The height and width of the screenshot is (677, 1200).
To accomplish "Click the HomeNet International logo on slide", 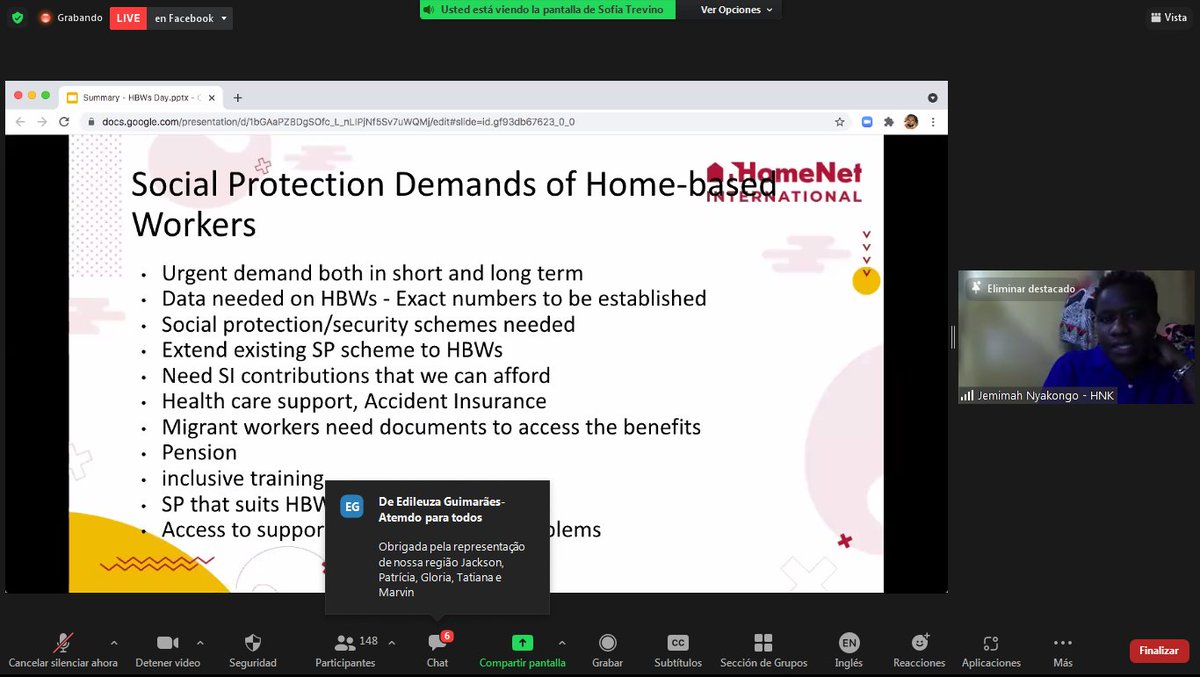I will point(784,181).
